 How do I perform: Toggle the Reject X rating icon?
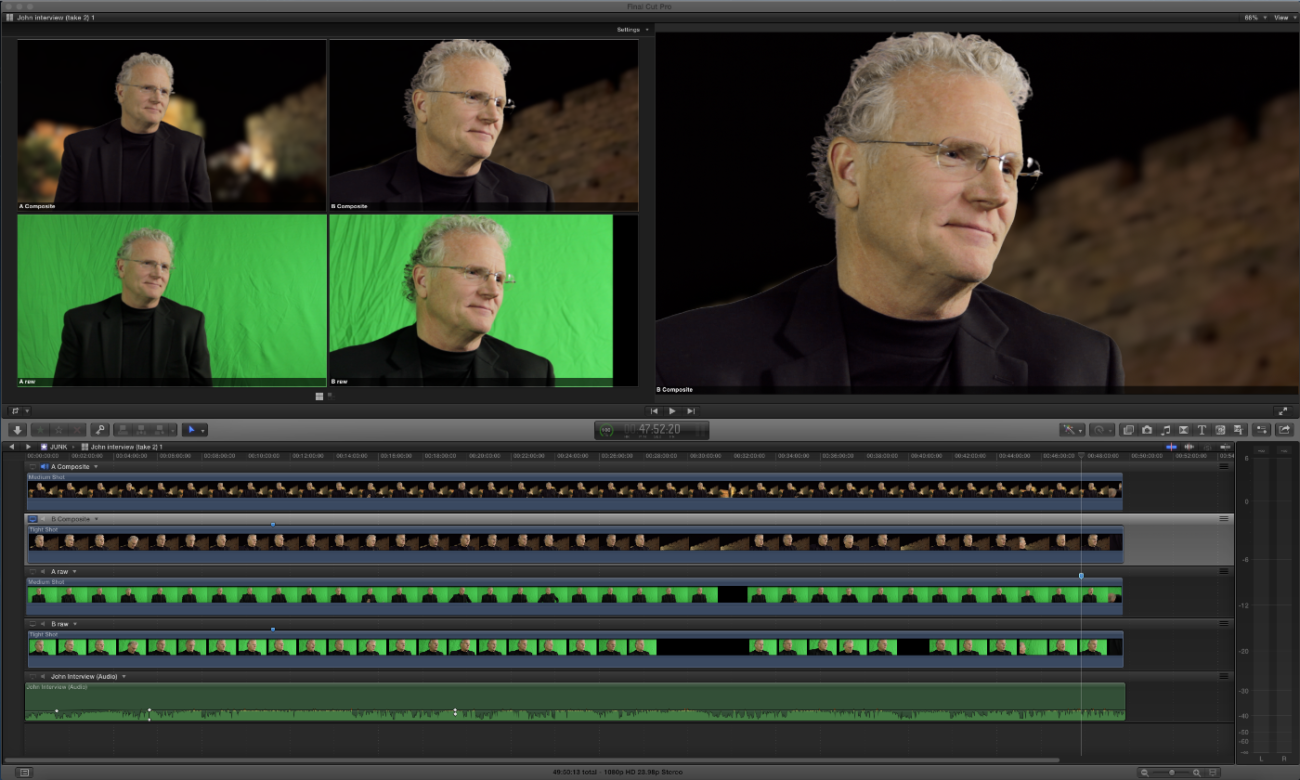click(77, 430)
